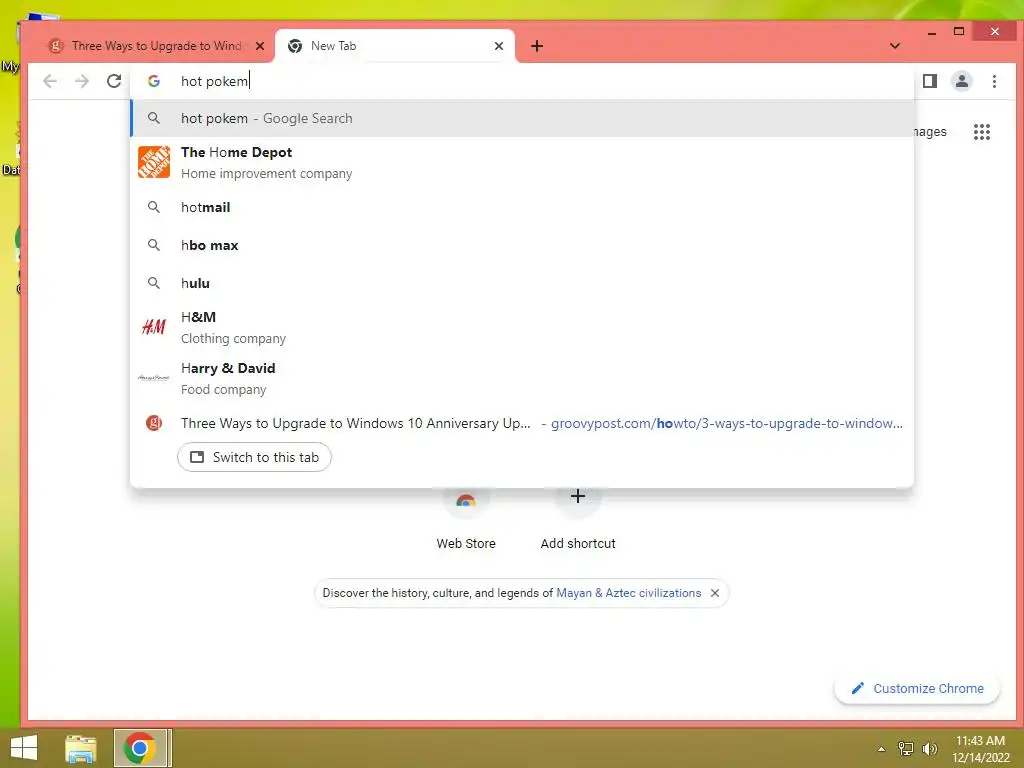Open Chrome's three-dot menu
This screenshot has height=768, width=1024.
pos(994,81)
